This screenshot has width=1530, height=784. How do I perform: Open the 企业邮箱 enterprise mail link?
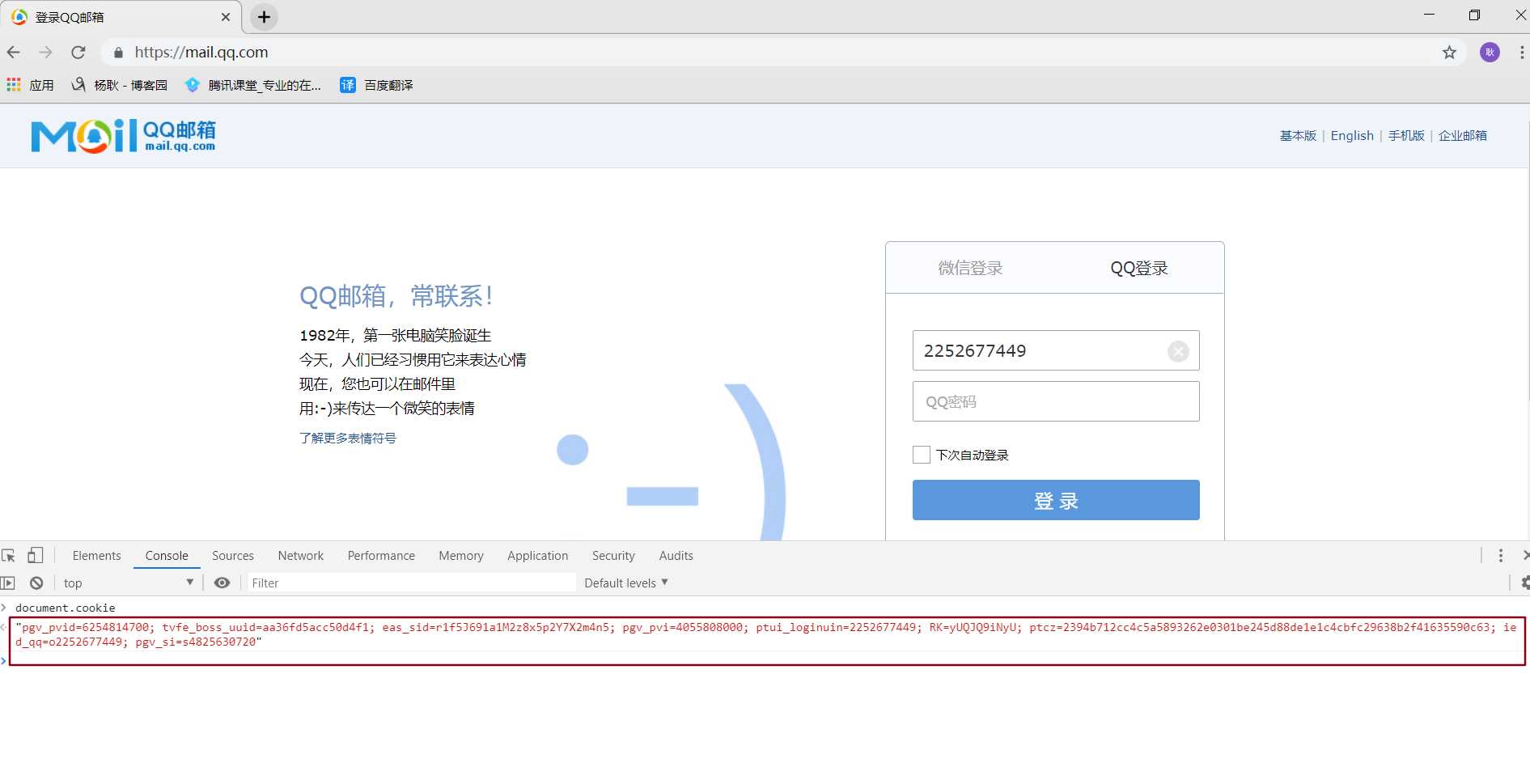click(x=1463, y=136)
